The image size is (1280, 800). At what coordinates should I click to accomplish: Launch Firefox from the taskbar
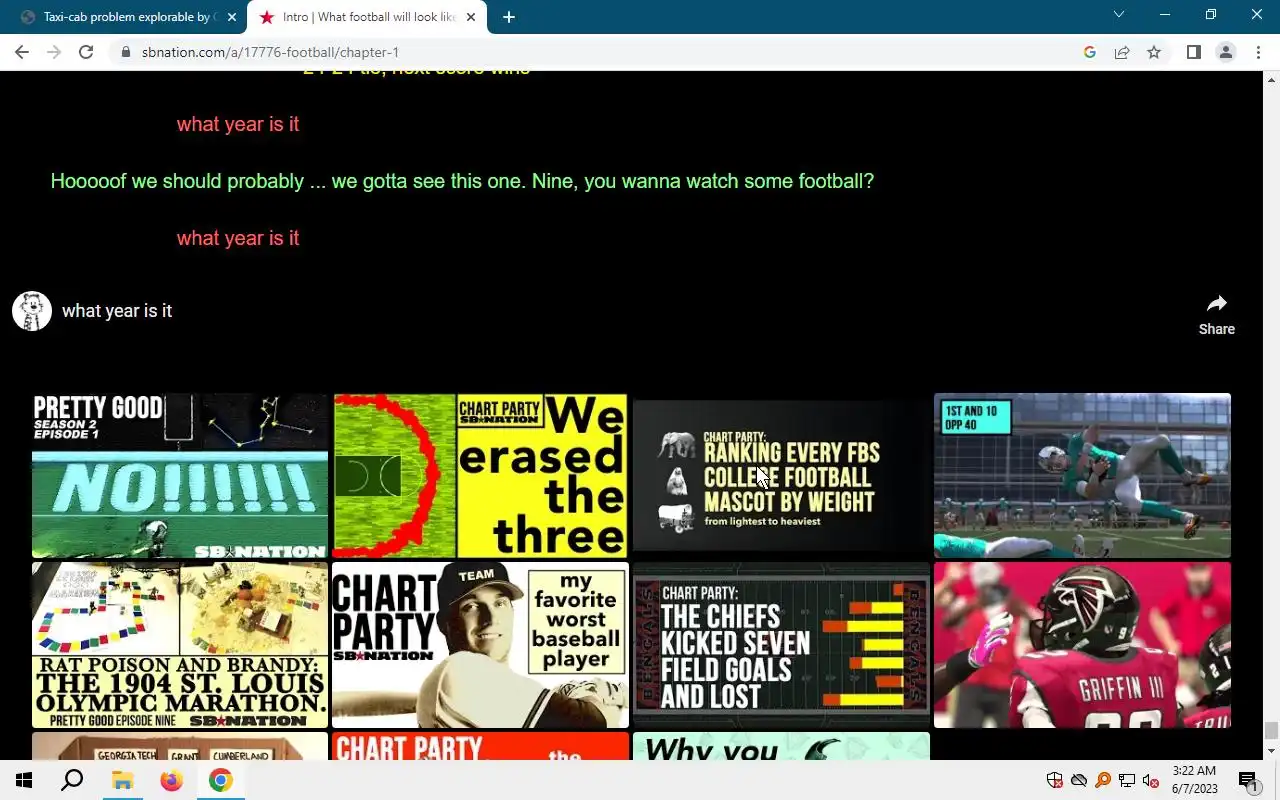(171, 780)
